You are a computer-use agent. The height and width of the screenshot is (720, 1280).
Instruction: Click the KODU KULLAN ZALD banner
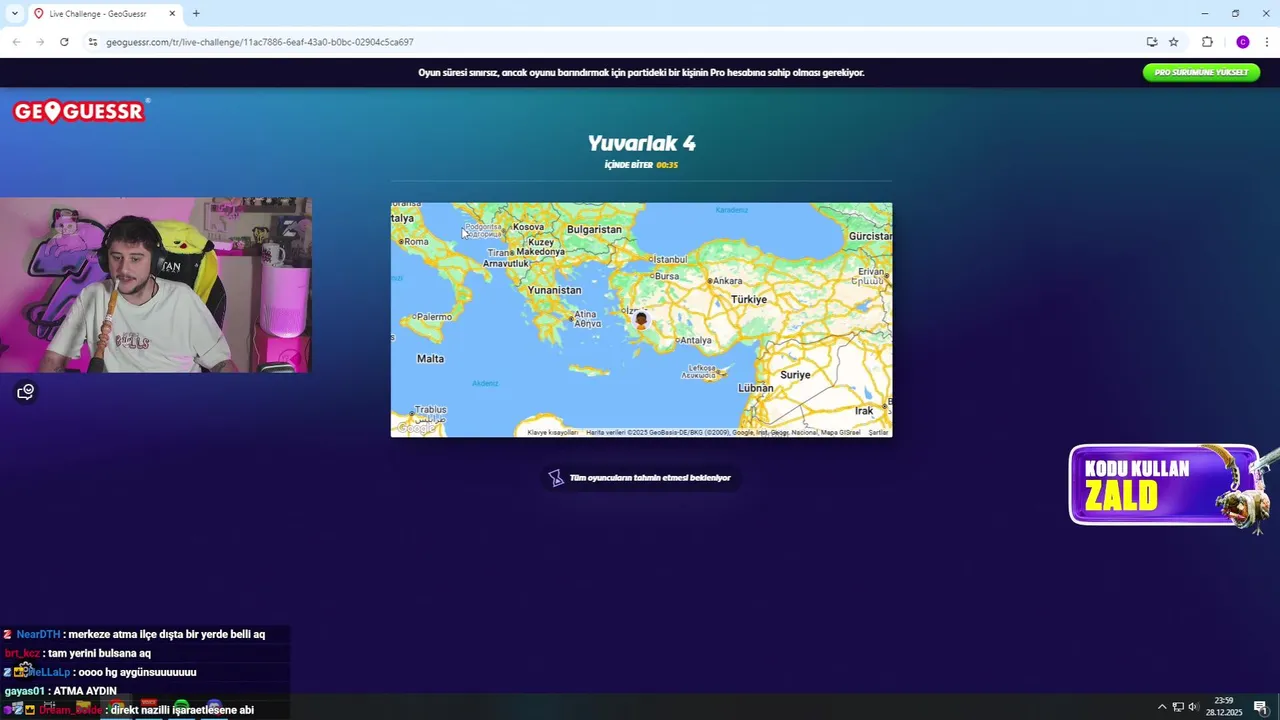coord(1165,485)
